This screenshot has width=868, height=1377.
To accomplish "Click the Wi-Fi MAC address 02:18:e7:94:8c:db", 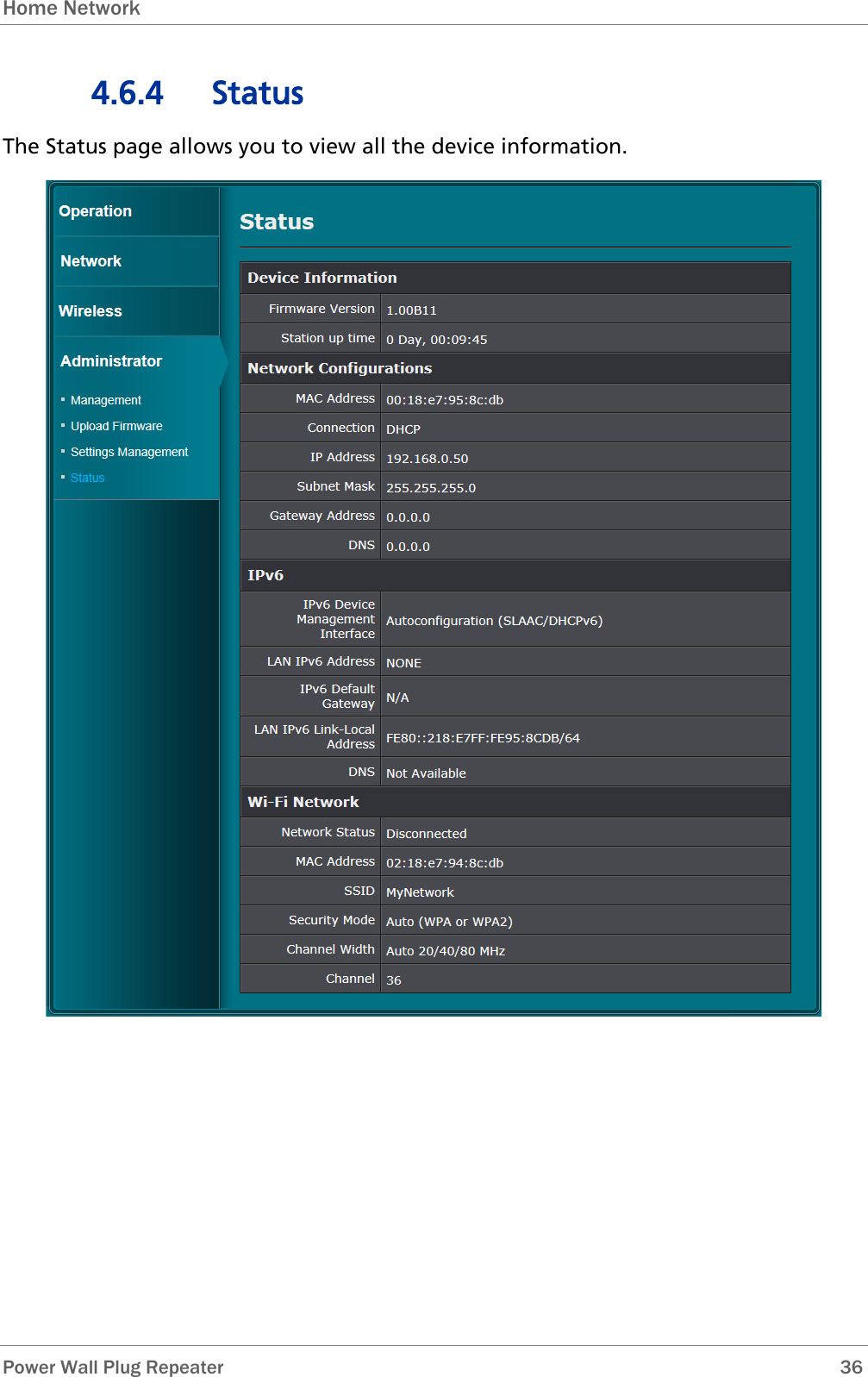I will [445, 863].
